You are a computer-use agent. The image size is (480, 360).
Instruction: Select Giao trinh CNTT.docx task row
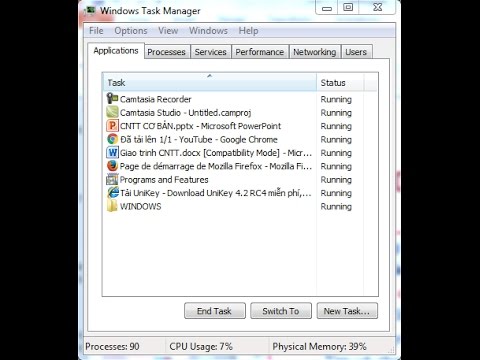tap(240, 153)
